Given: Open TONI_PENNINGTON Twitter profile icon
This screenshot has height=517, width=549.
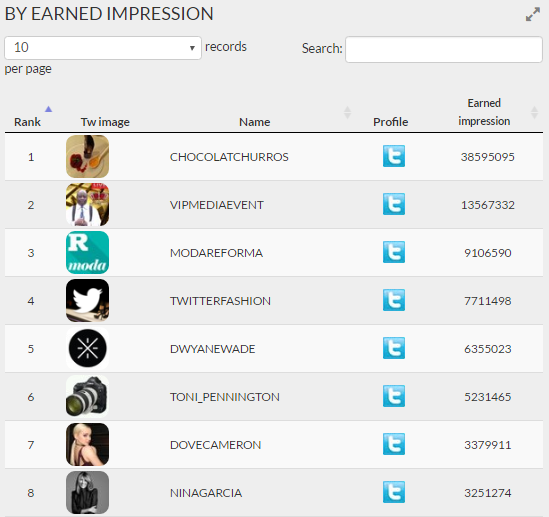Looking at the screenshot, I should 394,396.
